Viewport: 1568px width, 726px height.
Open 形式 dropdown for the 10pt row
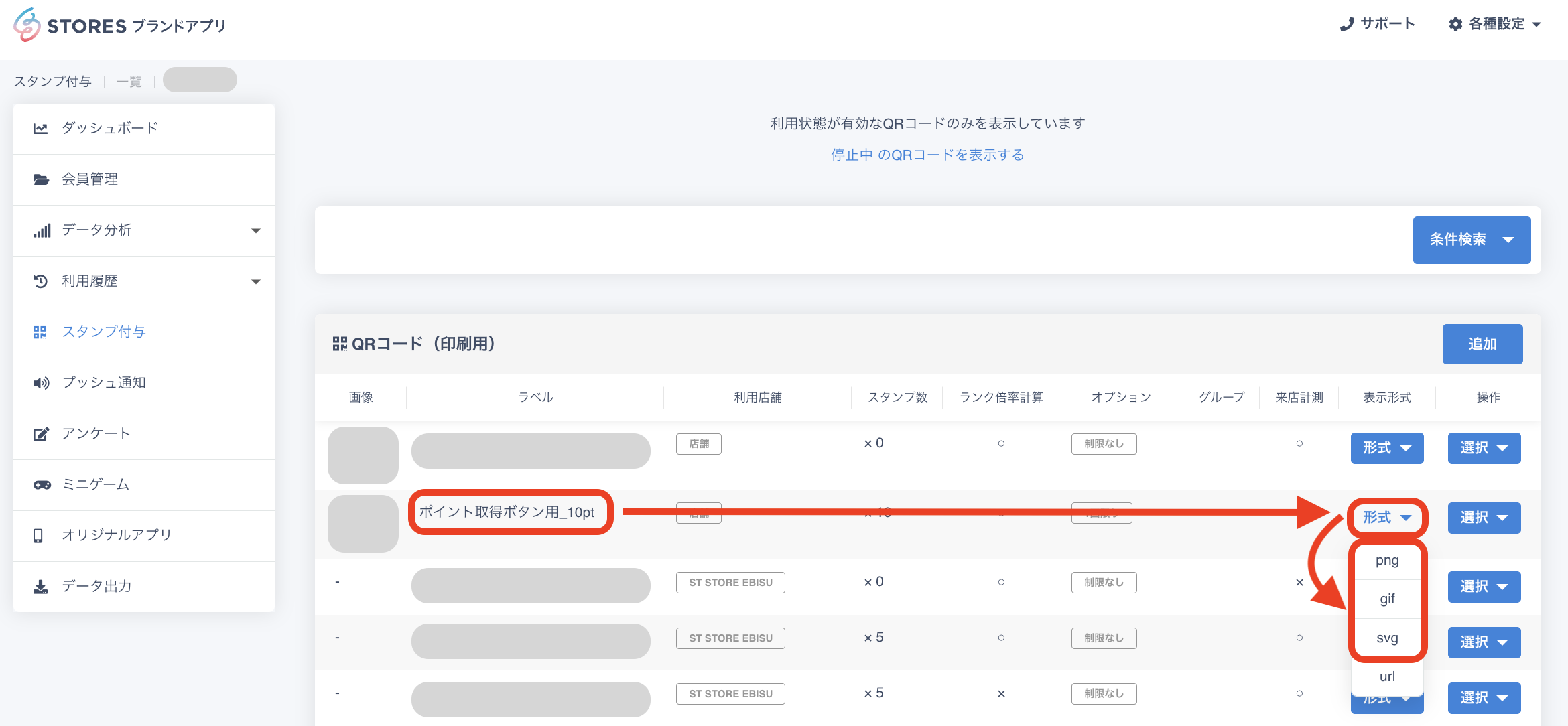pyautogui.click(x=1386, y=518)
